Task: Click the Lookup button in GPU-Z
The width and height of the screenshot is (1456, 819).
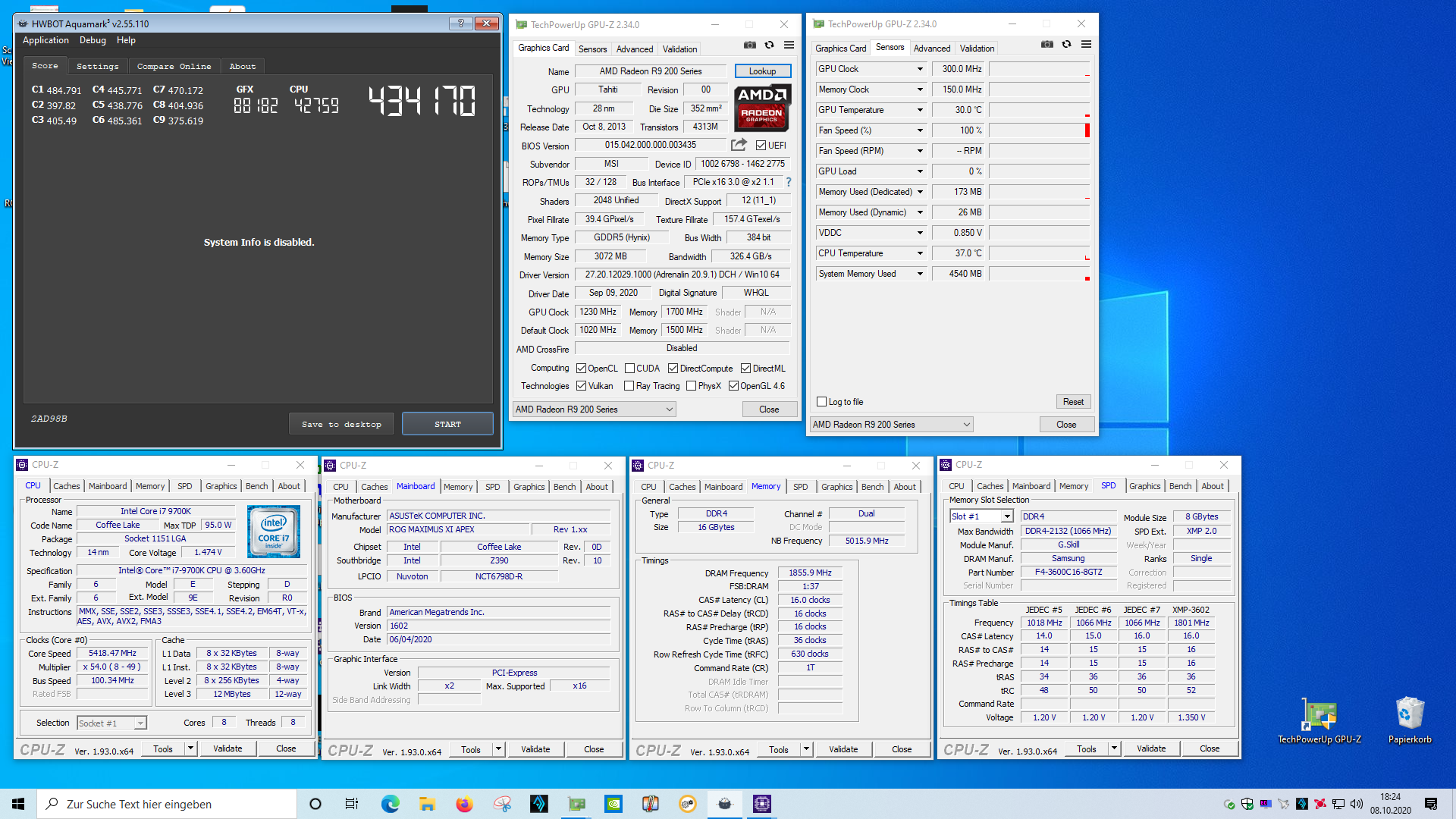Action: tap(763, 71)
